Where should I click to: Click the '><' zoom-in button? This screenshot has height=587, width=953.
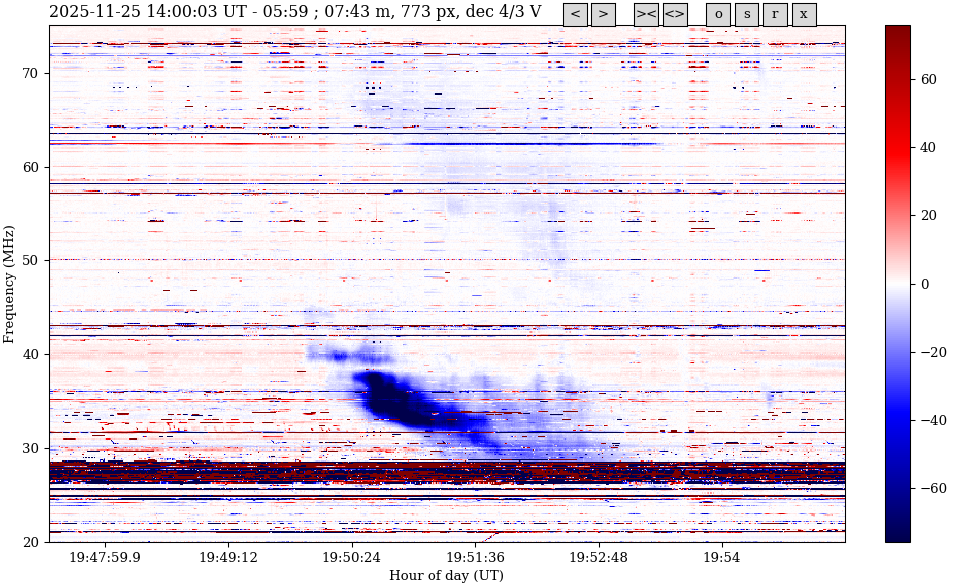(646, 14)
